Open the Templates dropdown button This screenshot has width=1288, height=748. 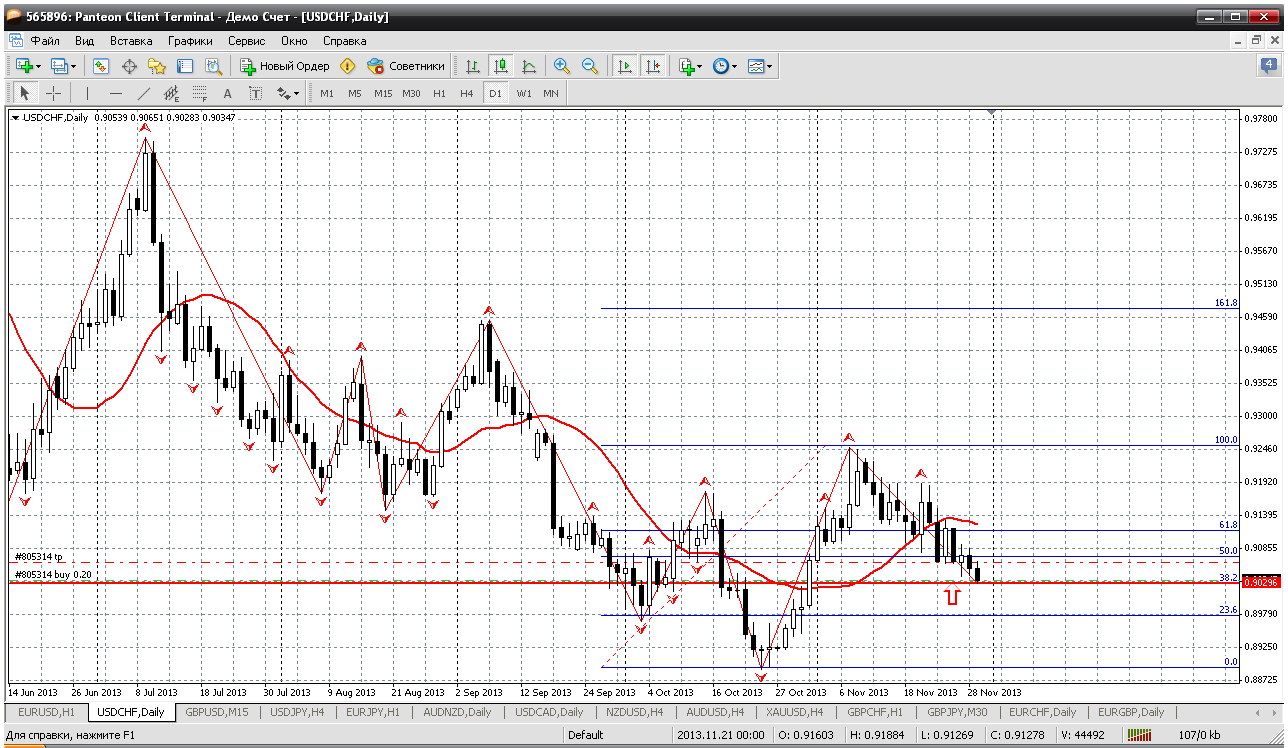click(760, 66)
